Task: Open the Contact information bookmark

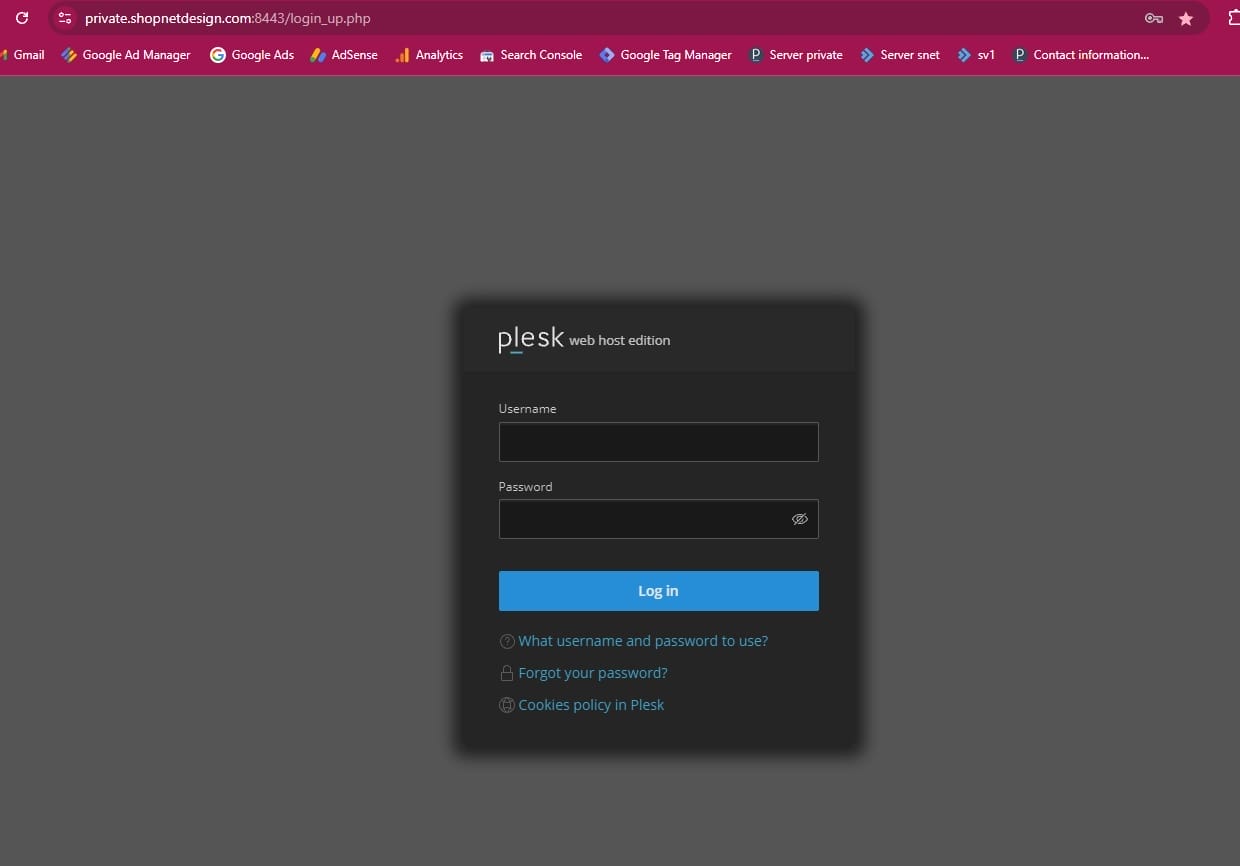Action: [x=1081, y=55]
